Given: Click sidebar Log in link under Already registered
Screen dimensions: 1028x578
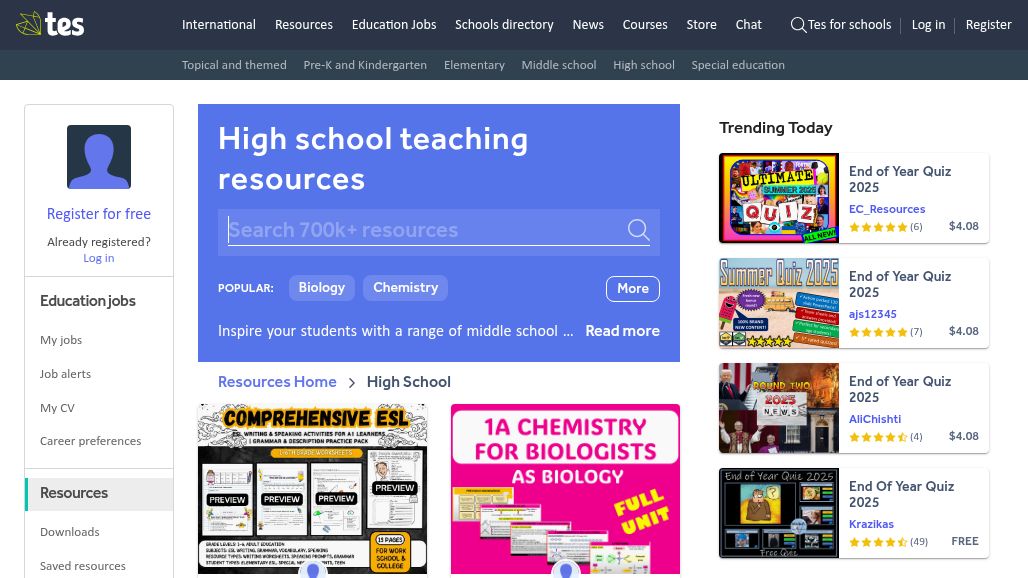Looking at the screenshot, I should tap(99, 258).
